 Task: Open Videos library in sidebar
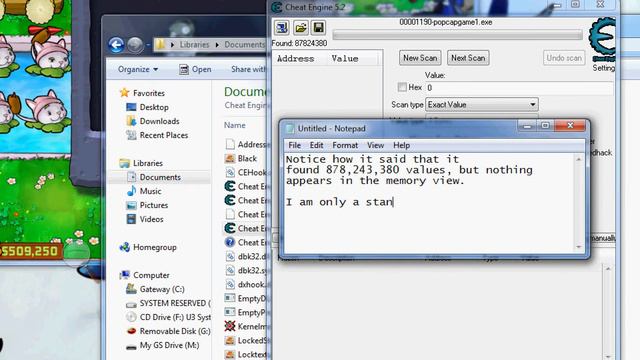pyautogui.click(x=151, y=219)
